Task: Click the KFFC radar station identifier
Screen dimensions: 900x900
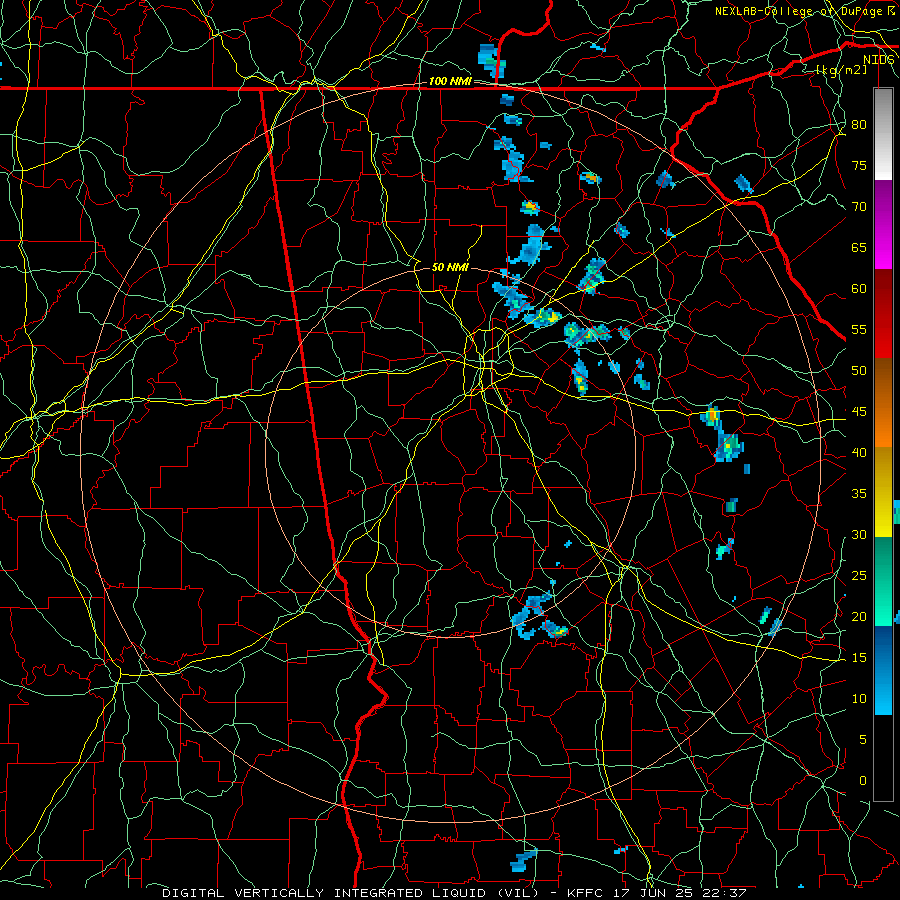Action: click(x=586, y=893)
